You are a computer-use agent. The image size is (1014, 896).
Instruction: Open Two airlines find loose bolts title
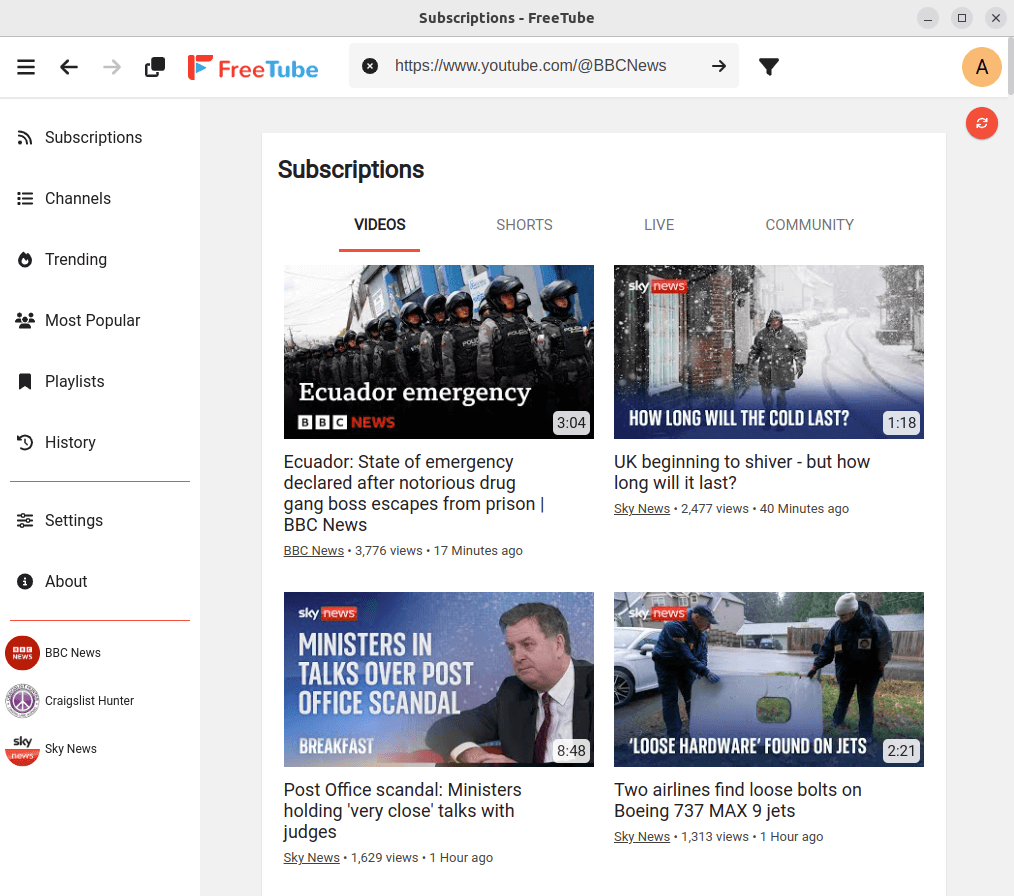pos(738,800)
